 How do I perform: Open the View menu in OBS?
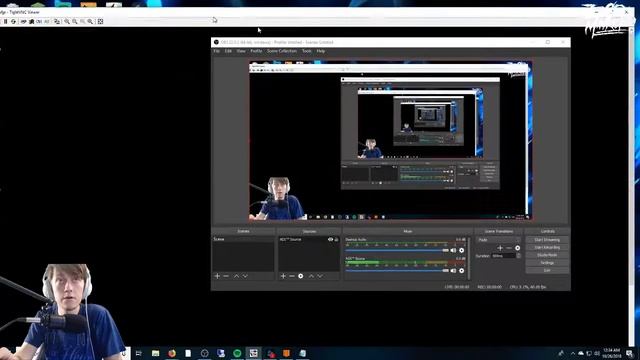click(x=241, y=51)
